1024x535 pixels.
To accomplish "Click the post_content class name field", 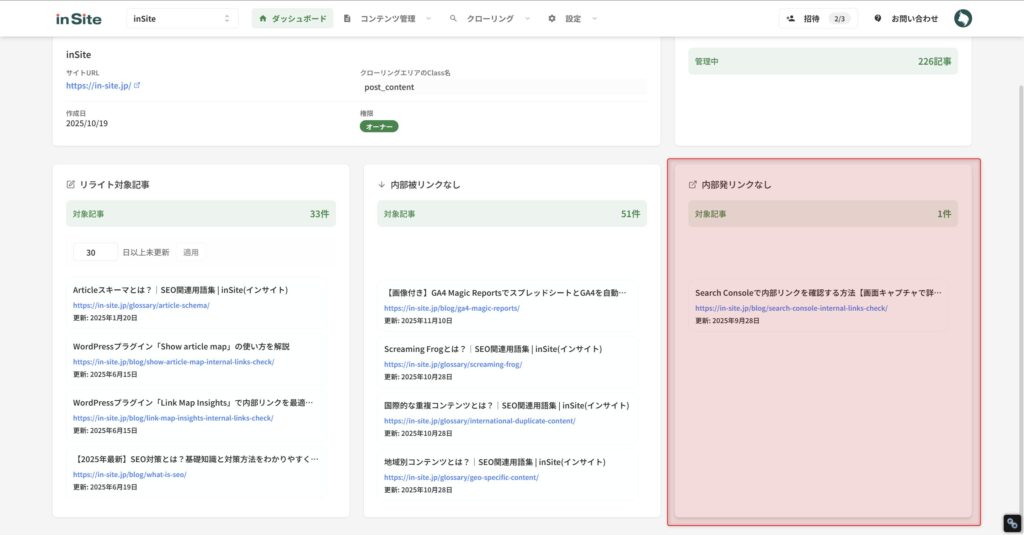I will click(502, 87).
